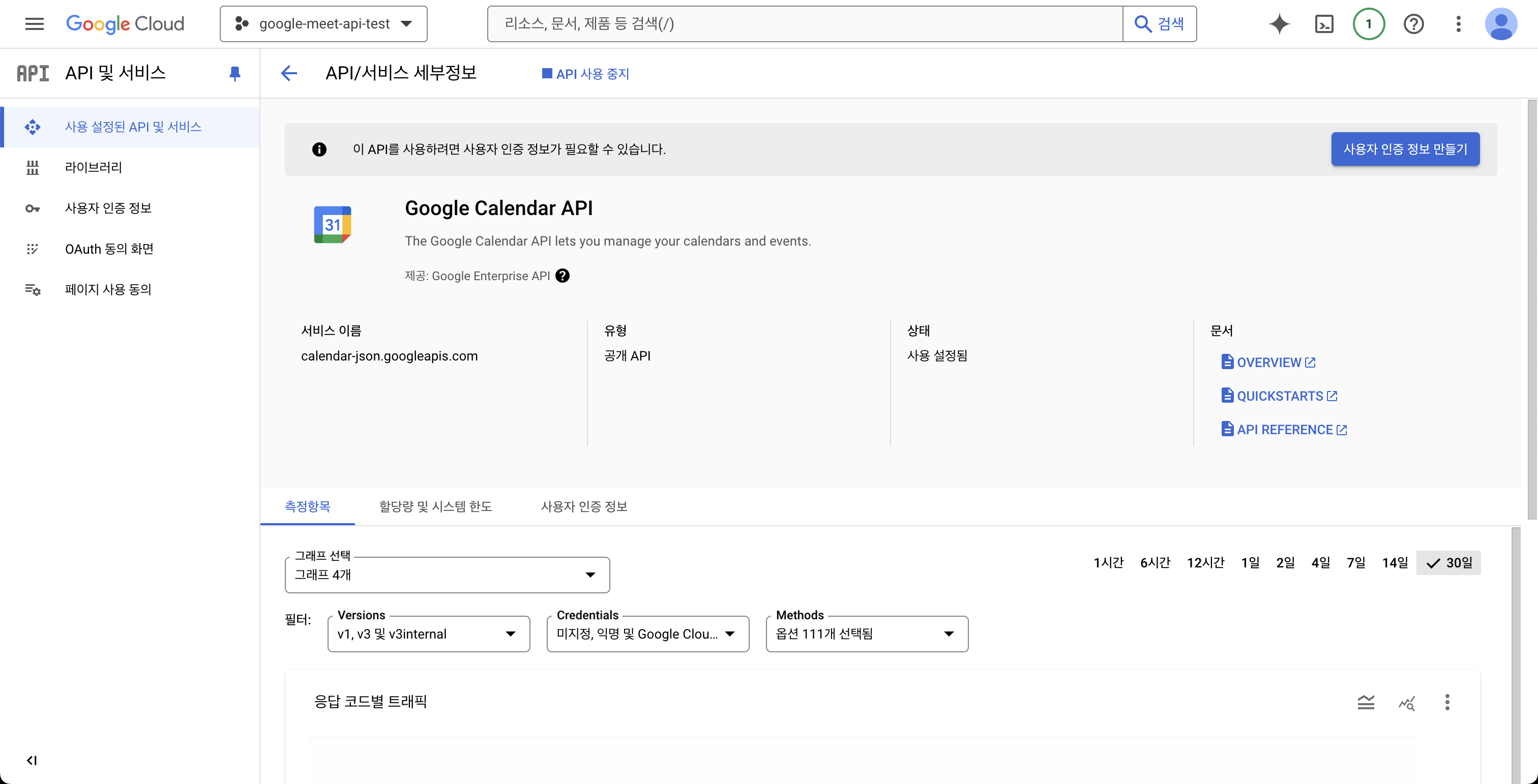Activate Cloud Shell terminal icon
Screen dimensions: 1538x784
click(1324, 24)
